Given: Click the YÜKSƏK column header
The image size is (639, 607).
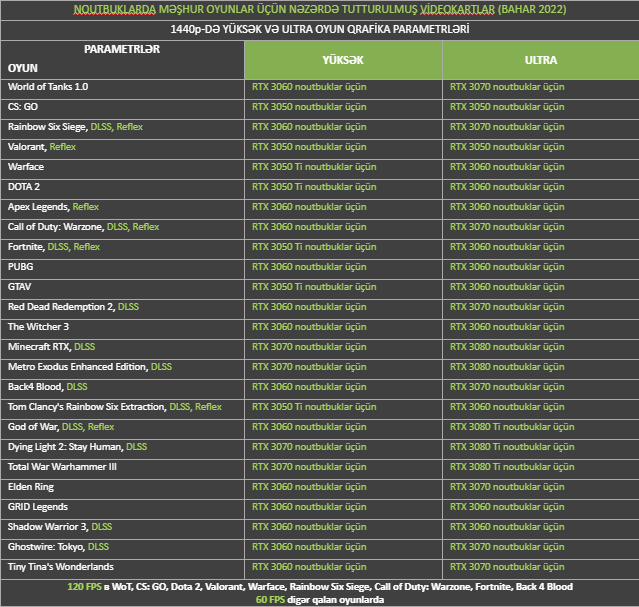Looking at the screenshot, I should pyautogui.click(x=343, y=60).
